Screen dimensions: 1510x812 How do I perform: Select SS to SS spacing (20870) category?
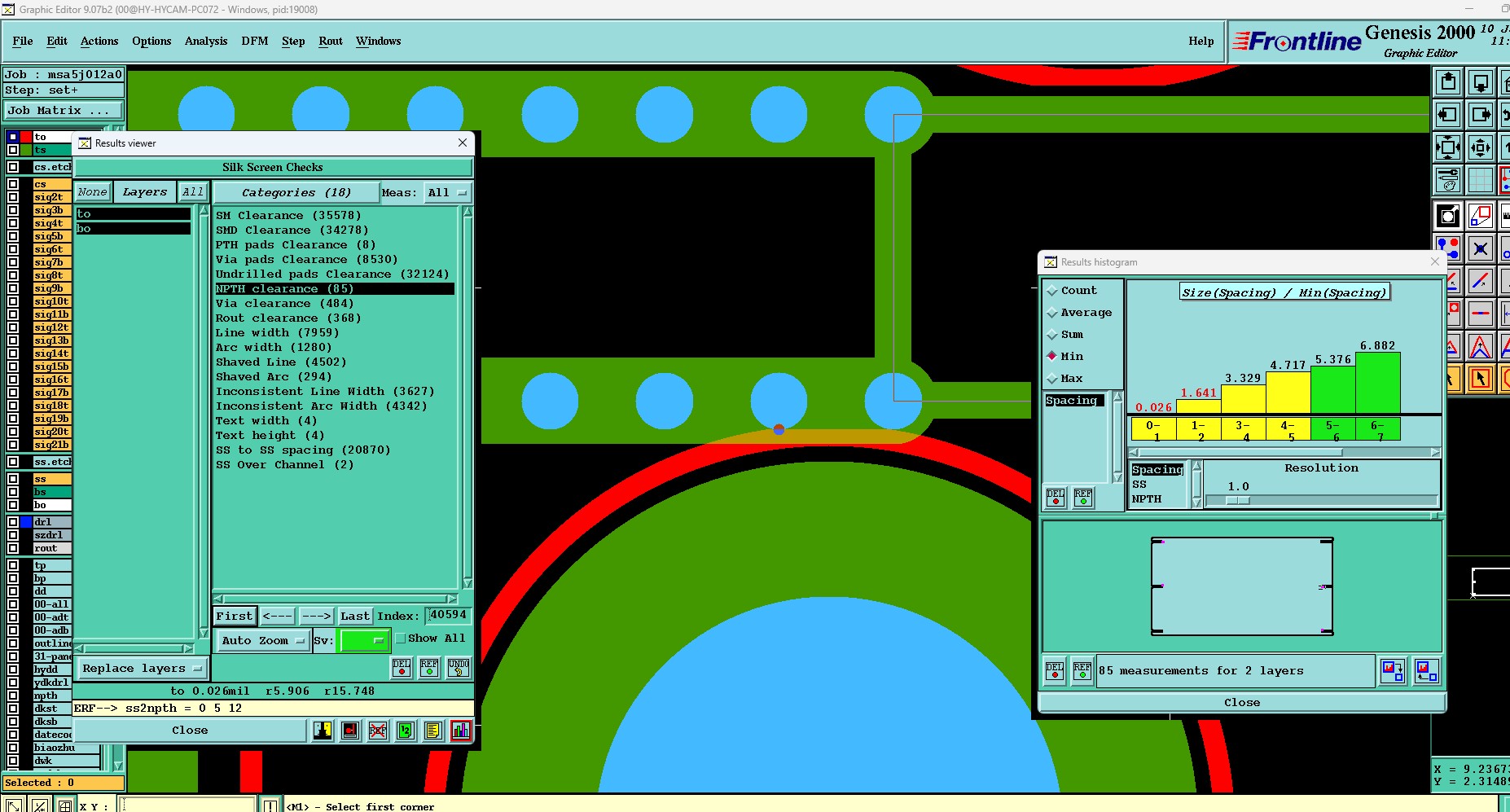point(303,450)
